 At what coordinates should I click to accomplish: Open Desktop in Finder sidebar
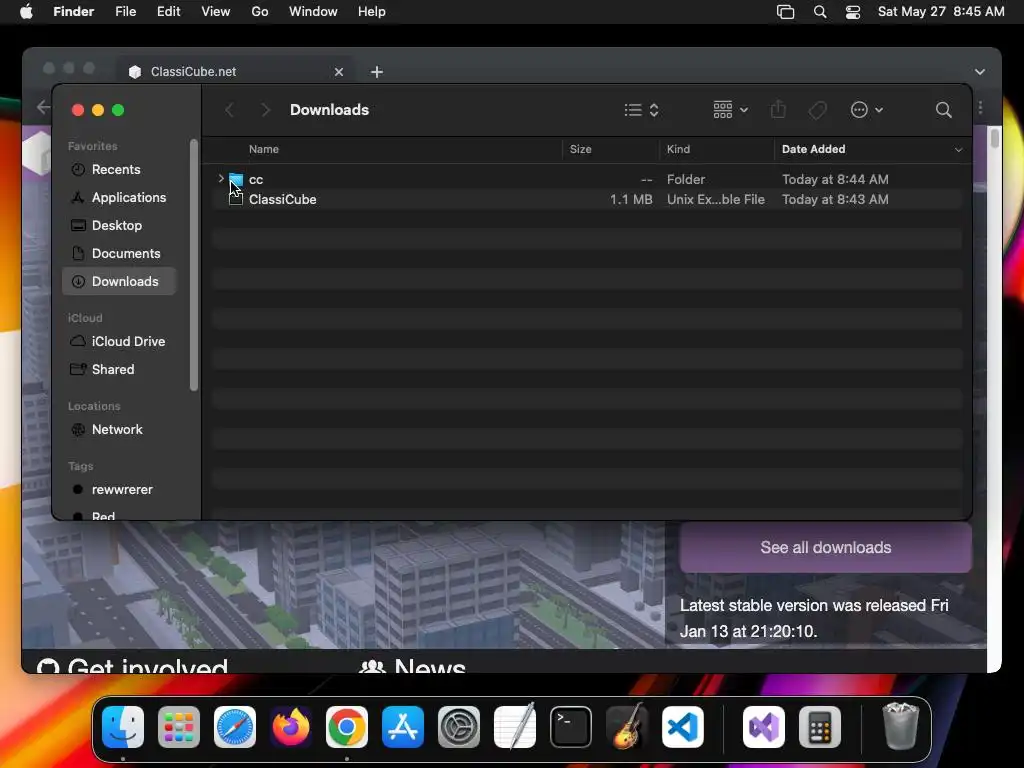click(116, 225)
